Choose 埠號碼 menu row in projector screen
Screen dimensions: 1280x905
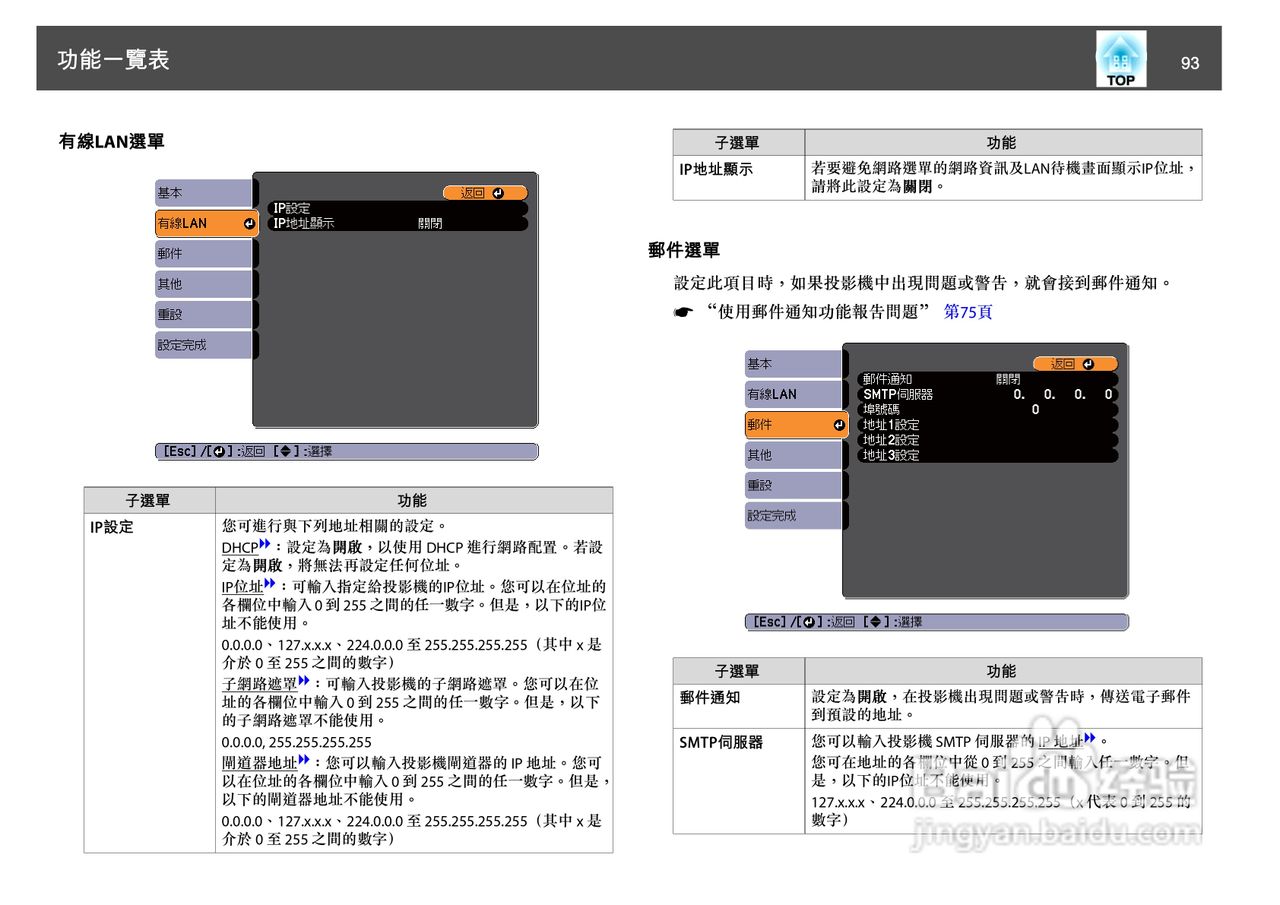click(x=988, y=410)
